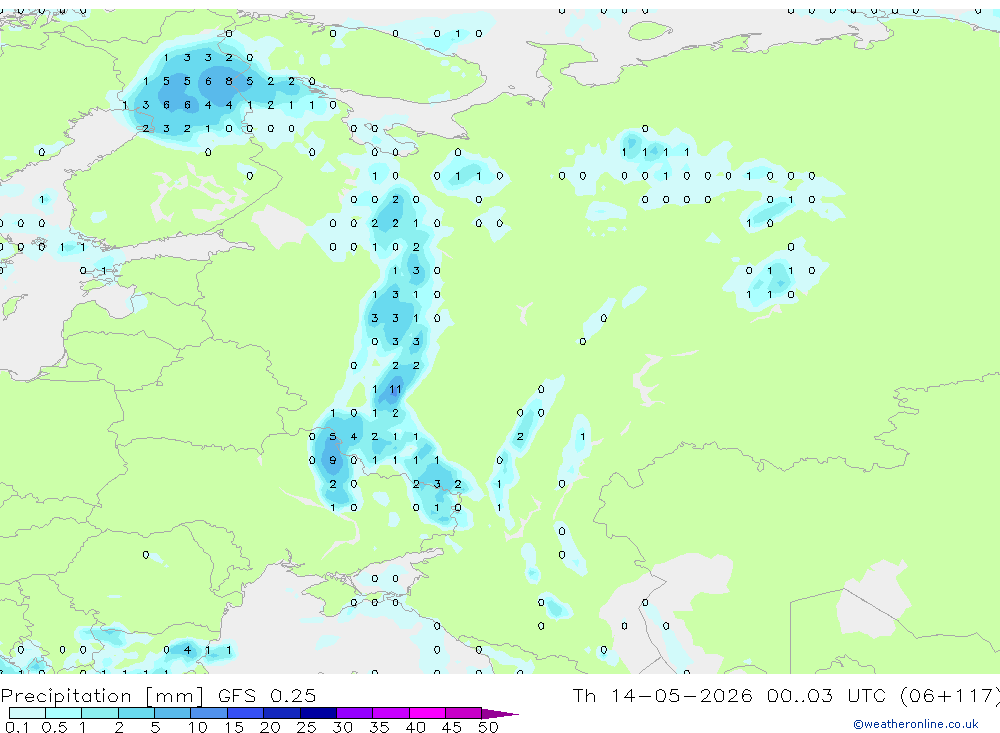The image size is (1000, 733).
Task: Click the legend label '35'
Action: [x=379, y=727]
